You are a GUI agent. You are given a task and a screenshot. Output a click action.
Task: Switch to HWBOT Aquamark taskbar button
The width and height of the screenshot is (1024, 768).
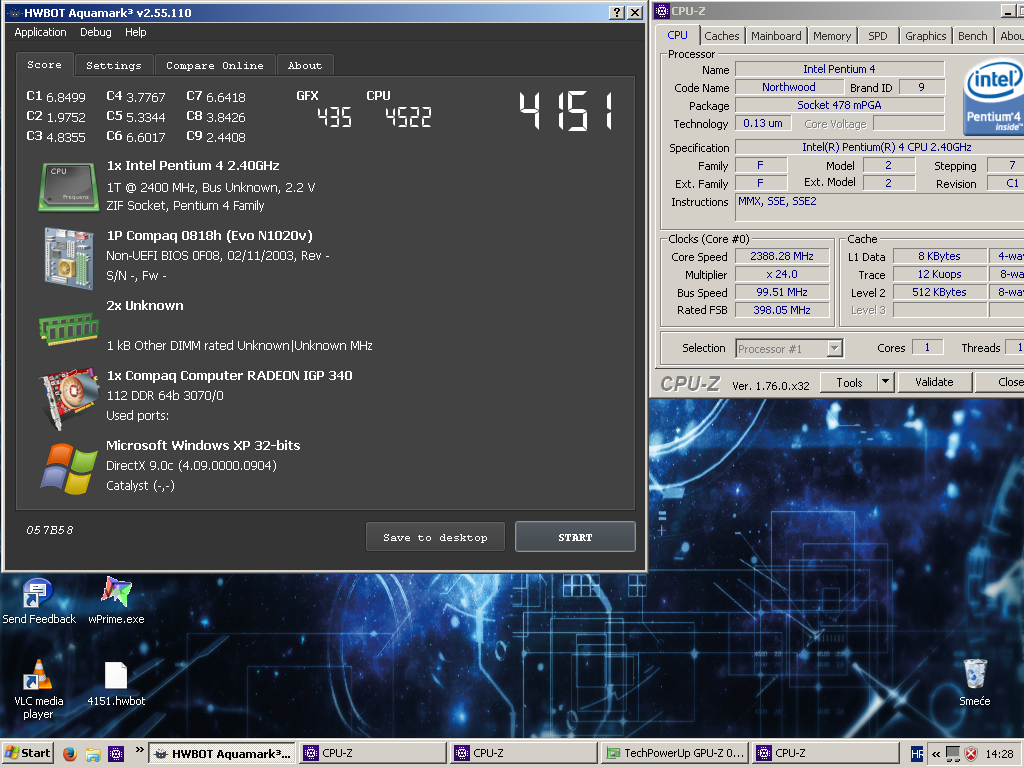pos(222,753)
